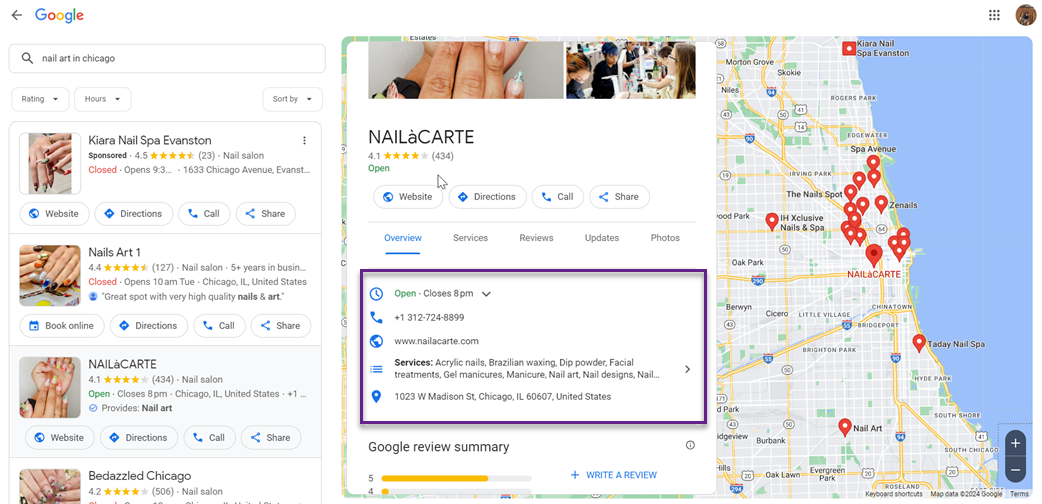Click the Zenails map pin

[881, 204]
